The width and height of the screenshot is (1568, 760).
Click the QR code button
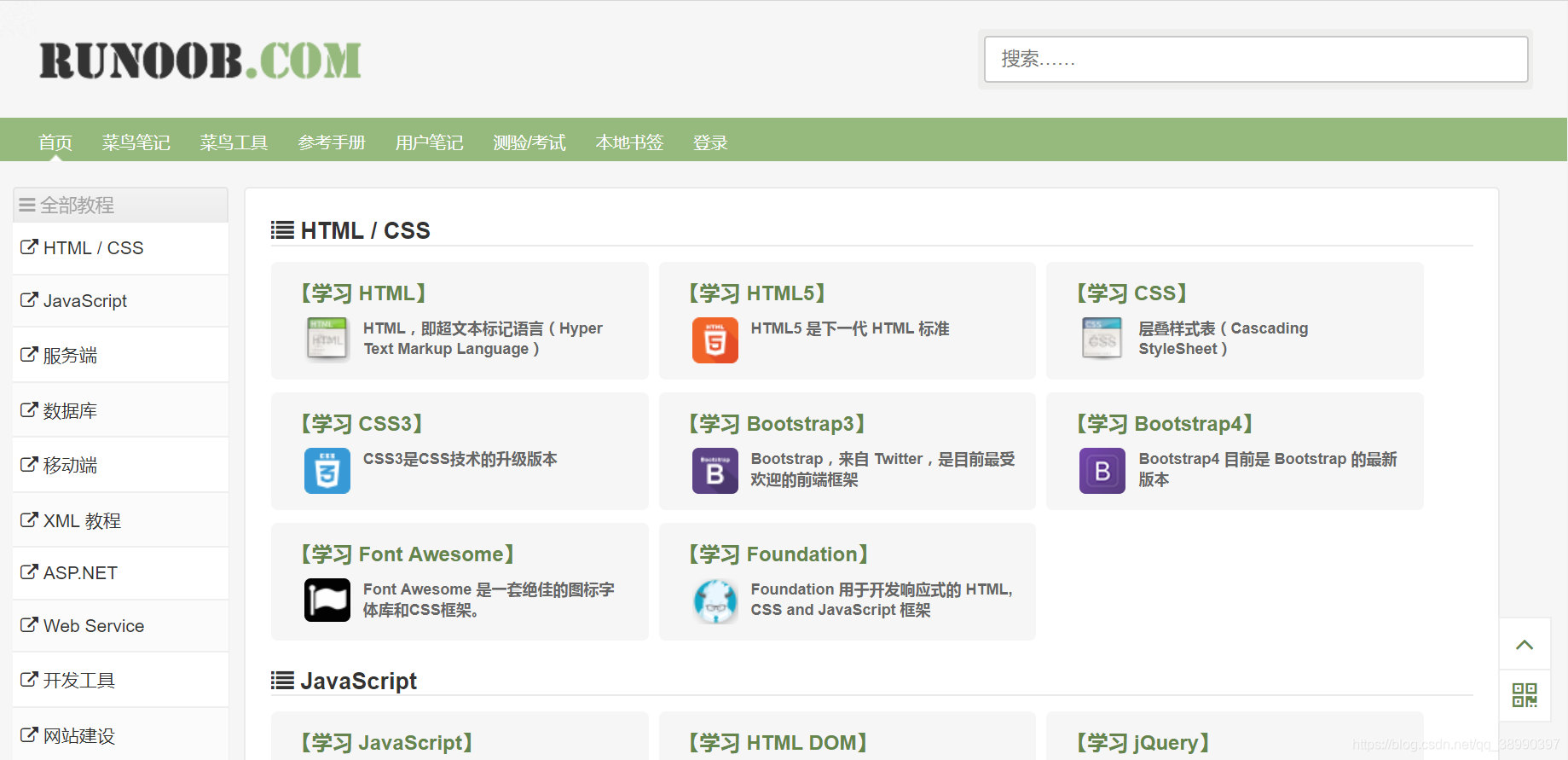[1525, 695]
